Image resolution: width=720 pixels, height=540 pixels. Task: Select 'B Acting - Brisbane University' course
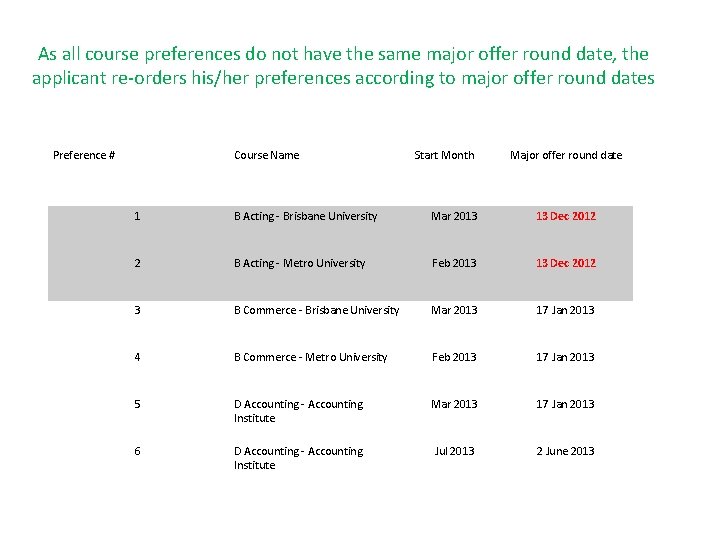tap(305, 216)
